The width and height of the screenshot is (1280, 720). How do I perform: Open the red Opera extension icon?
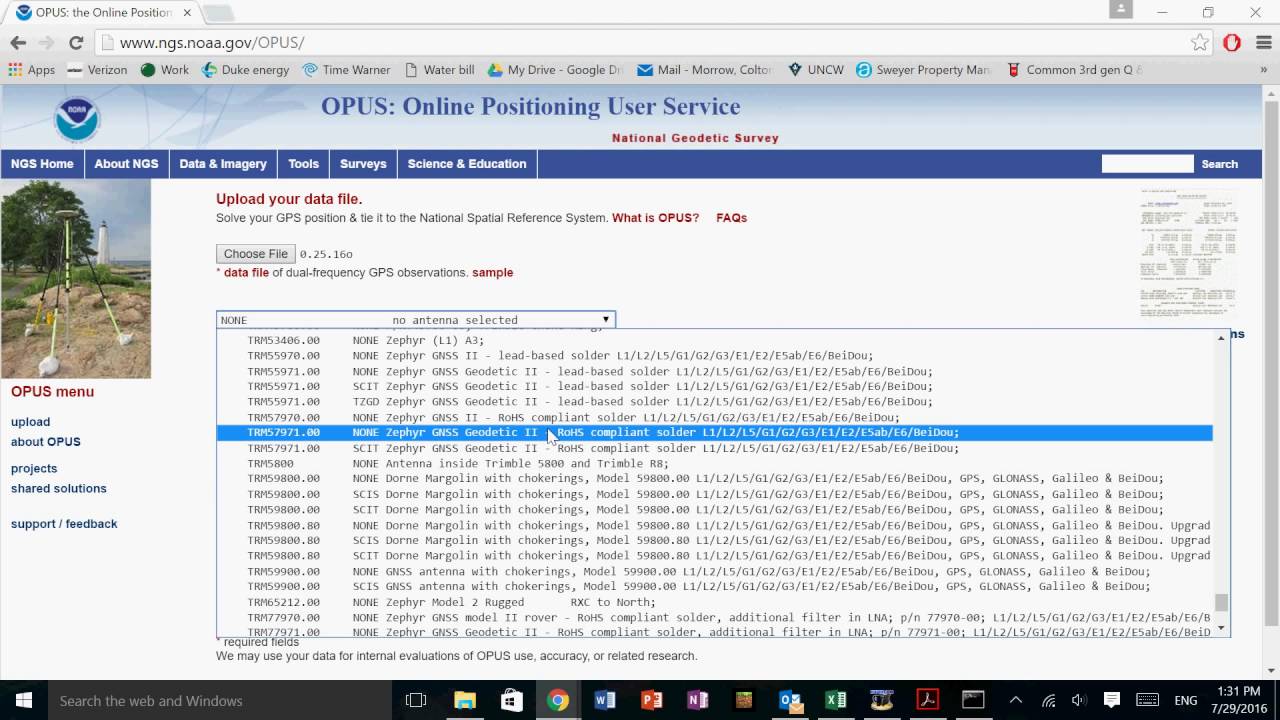(x=1232, y=43)
